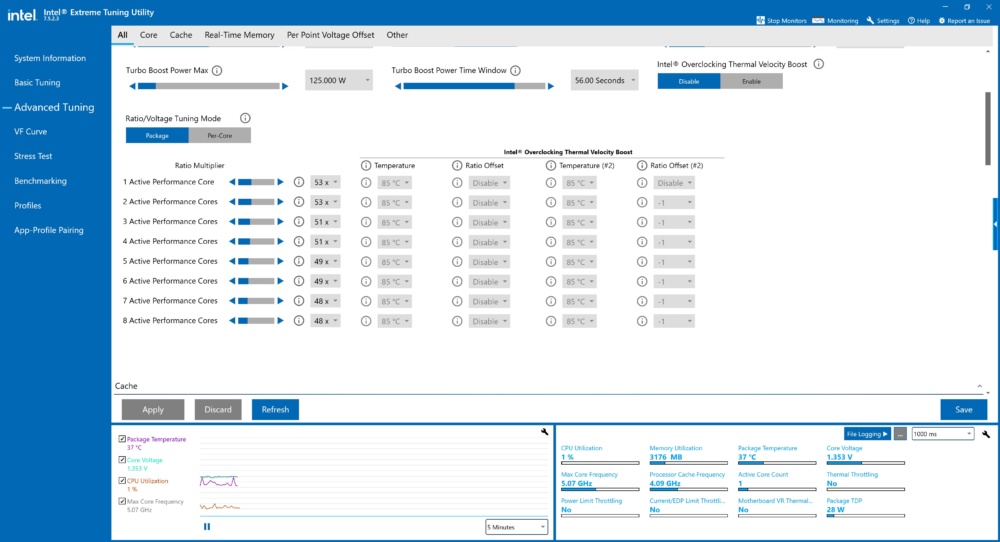The height and width of the screenshot is (542, 1000).
Task: Open info icon in Ratio Offset column header
Action: (x=457, y=166)
